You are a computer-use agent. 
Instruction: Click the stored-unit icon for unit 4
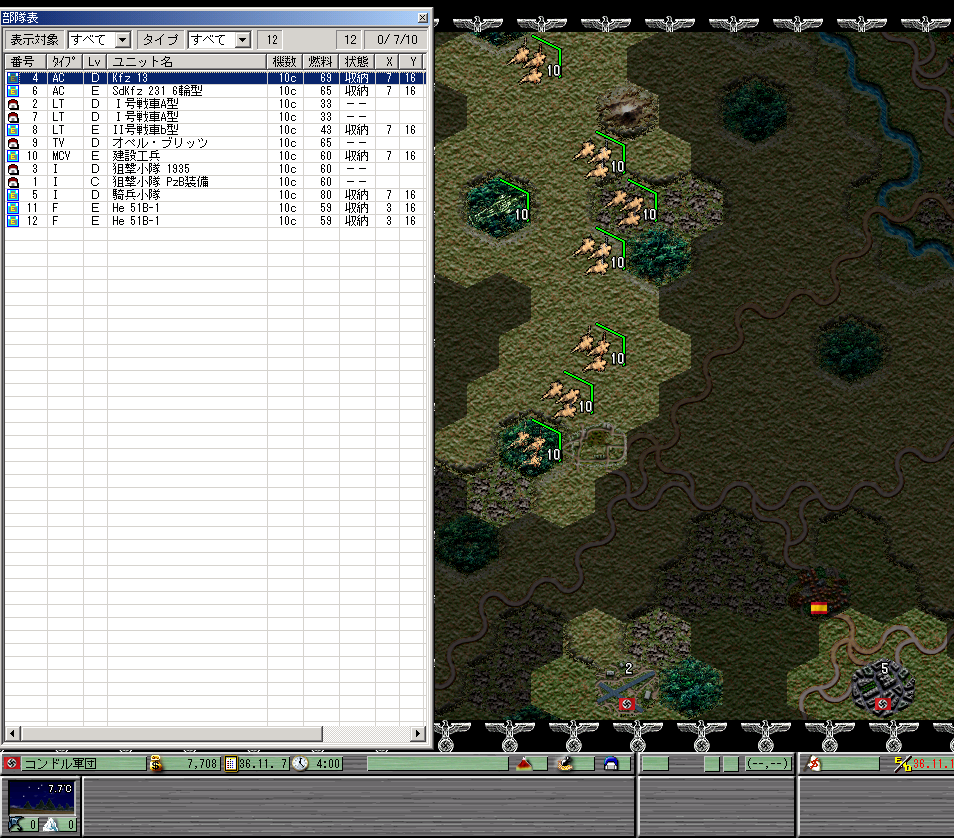click(x=13, y=78)
